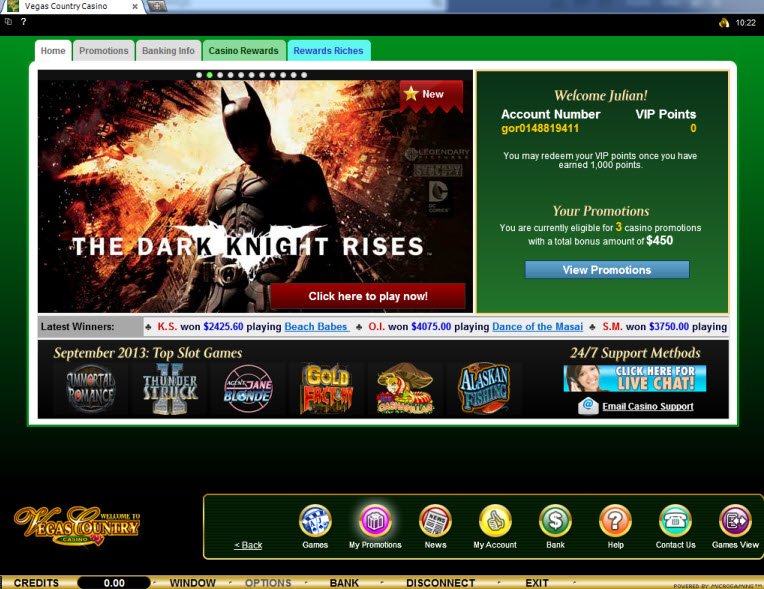This screenshot has height=589, width=764.
Task: Click the Vegas Country Casino logo
Action: pos(78,526)
